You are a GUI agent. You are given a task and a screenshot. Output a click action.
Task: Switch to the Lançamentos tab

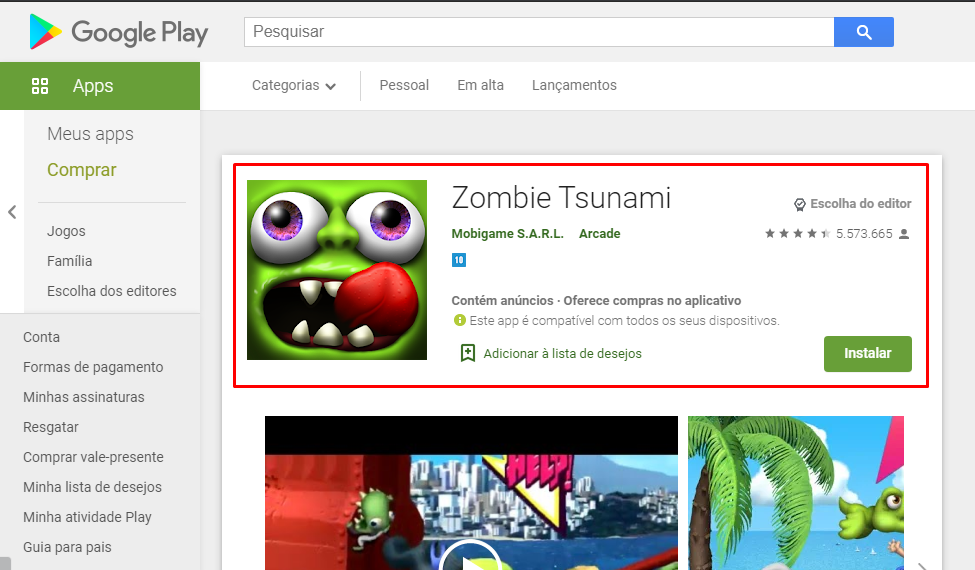574,85
